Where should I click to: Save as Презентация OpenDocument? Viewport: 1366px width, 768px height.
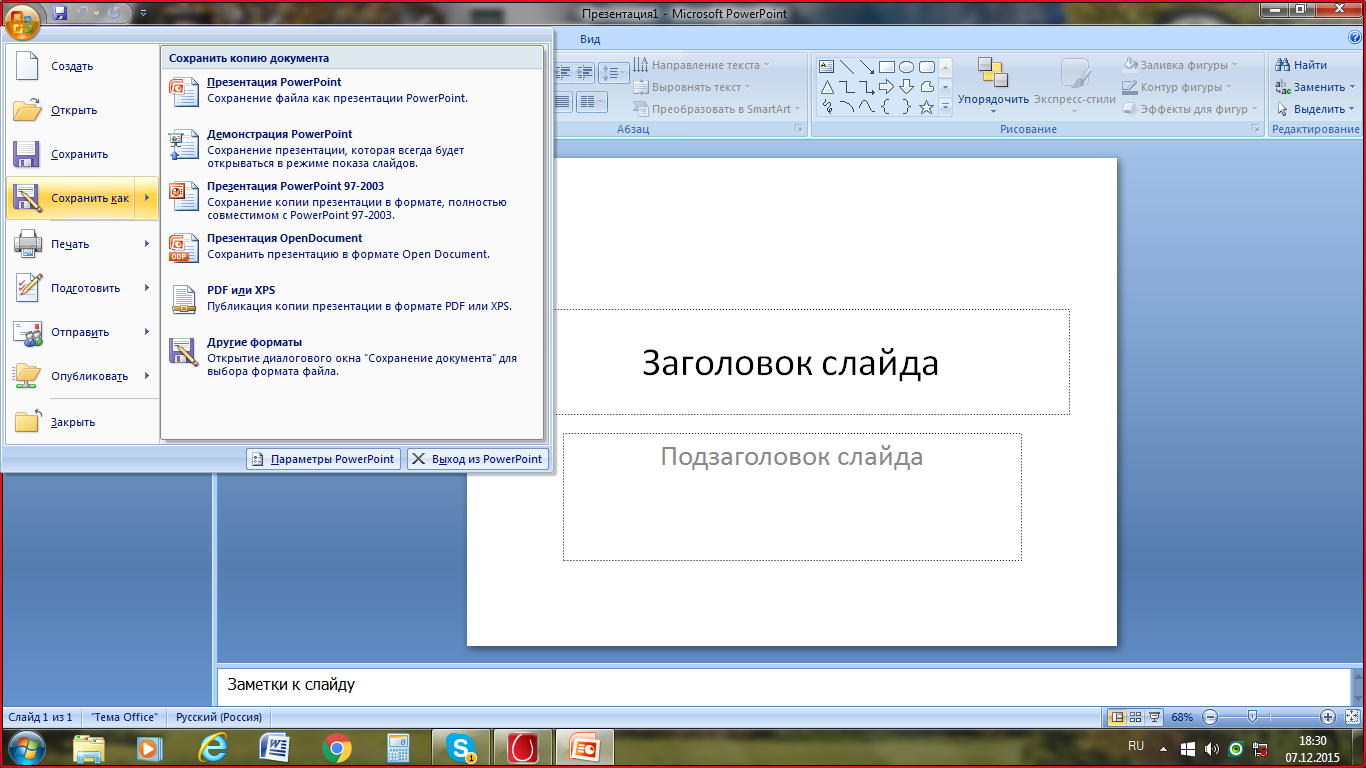[352, 246]
